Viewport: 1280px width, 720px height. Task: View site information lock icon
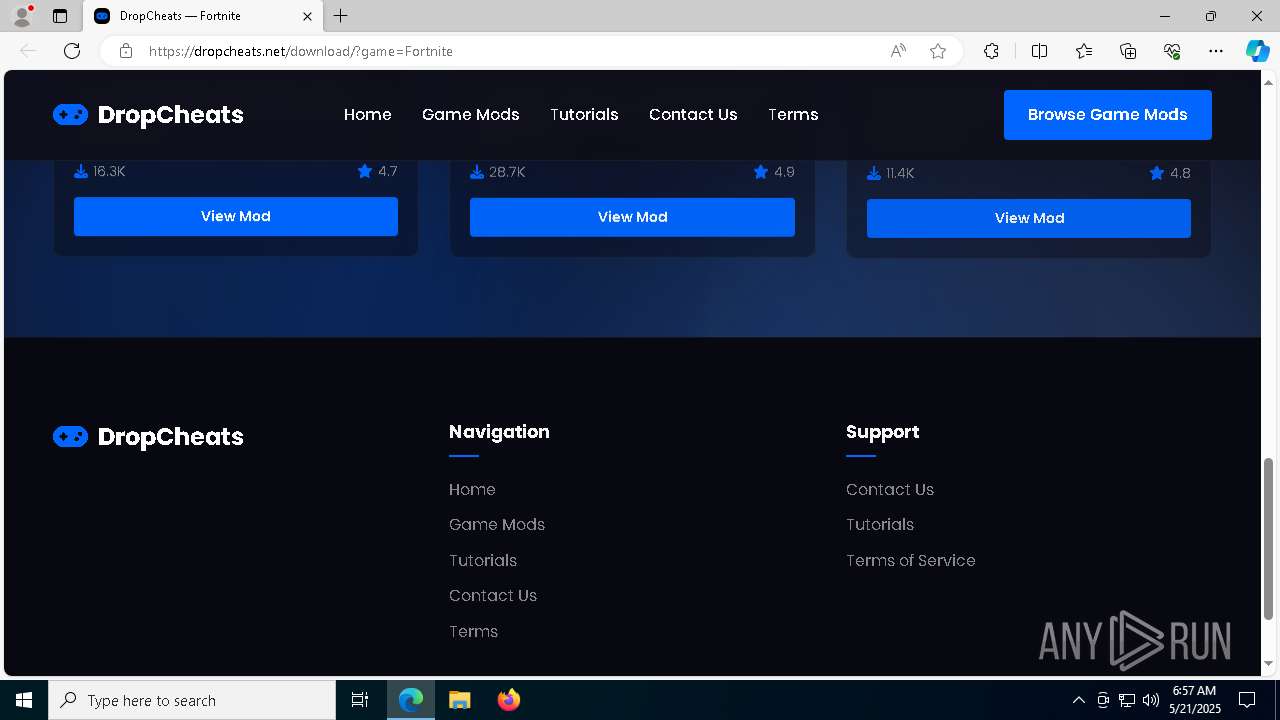click(x=125, y=51)
